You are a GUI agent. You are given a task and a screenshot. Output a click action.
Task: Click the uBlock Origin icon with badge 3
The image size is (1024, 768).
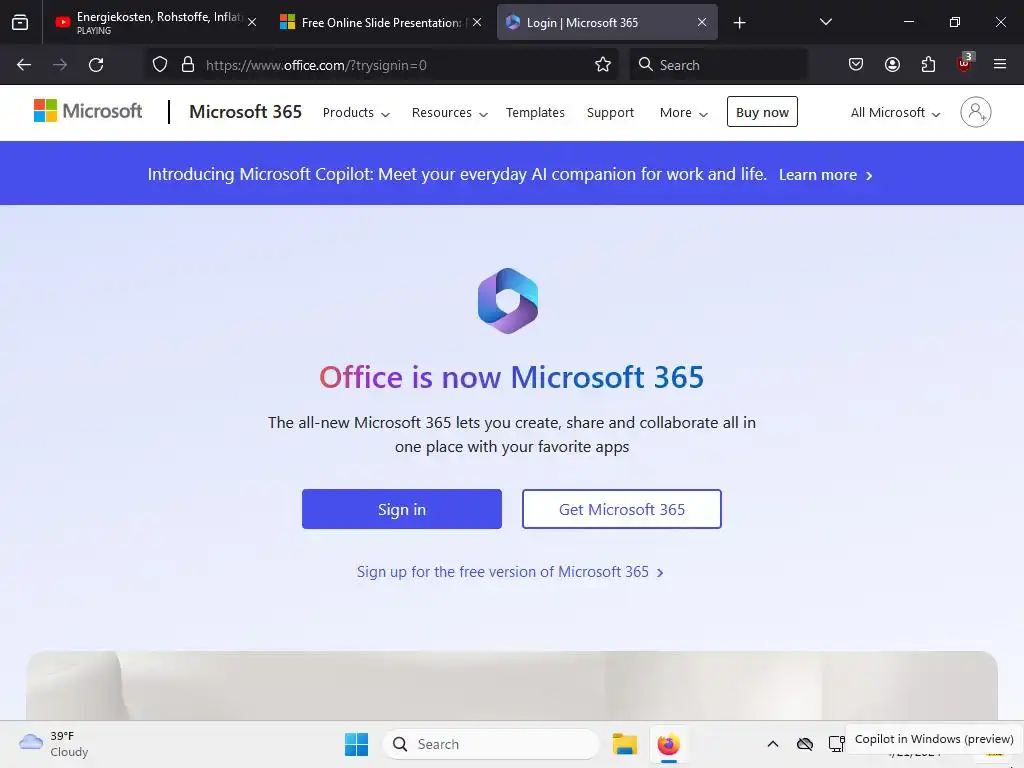(x=965, y=63)
